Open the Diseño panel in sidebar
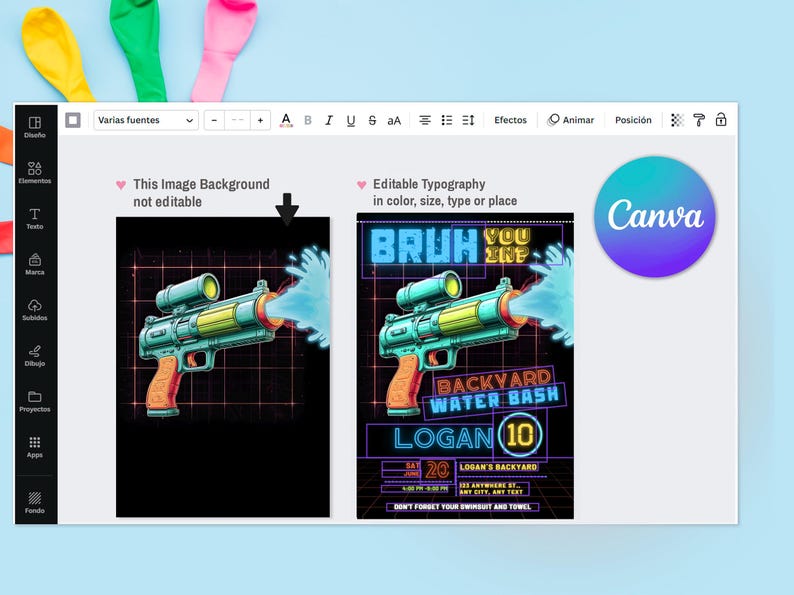Image resolution: width=794 pixels, height=595 pixels. (34, 127)
